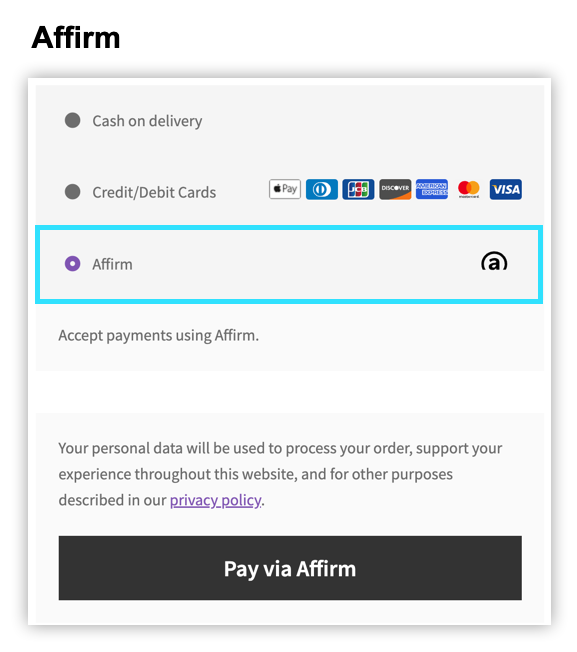Image resolution: width=577 pixels, height=652 pixels.
Task: Click the American Express card icon
Action: [x=432, y=189]
